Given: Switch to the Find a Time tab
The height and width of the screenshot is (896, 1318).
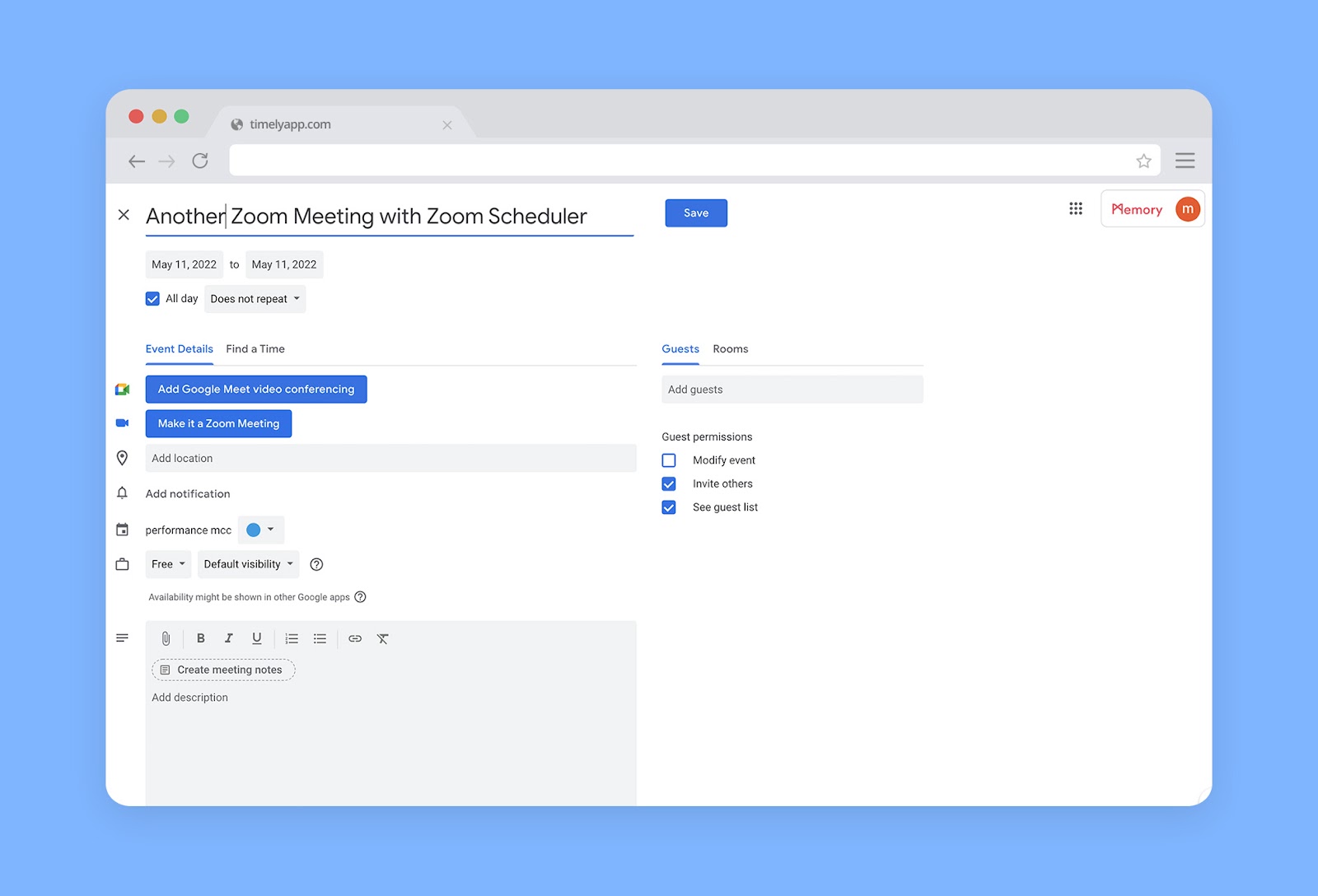Looking at the screenshot, I should [255, 349].
